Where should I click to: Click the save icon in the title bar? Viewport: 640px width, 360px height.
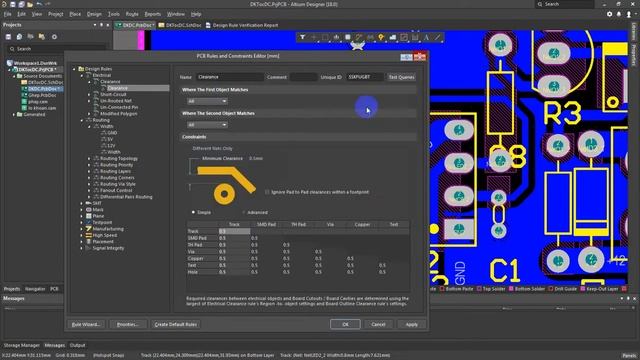pyautogui.click(x=13, y=4)
